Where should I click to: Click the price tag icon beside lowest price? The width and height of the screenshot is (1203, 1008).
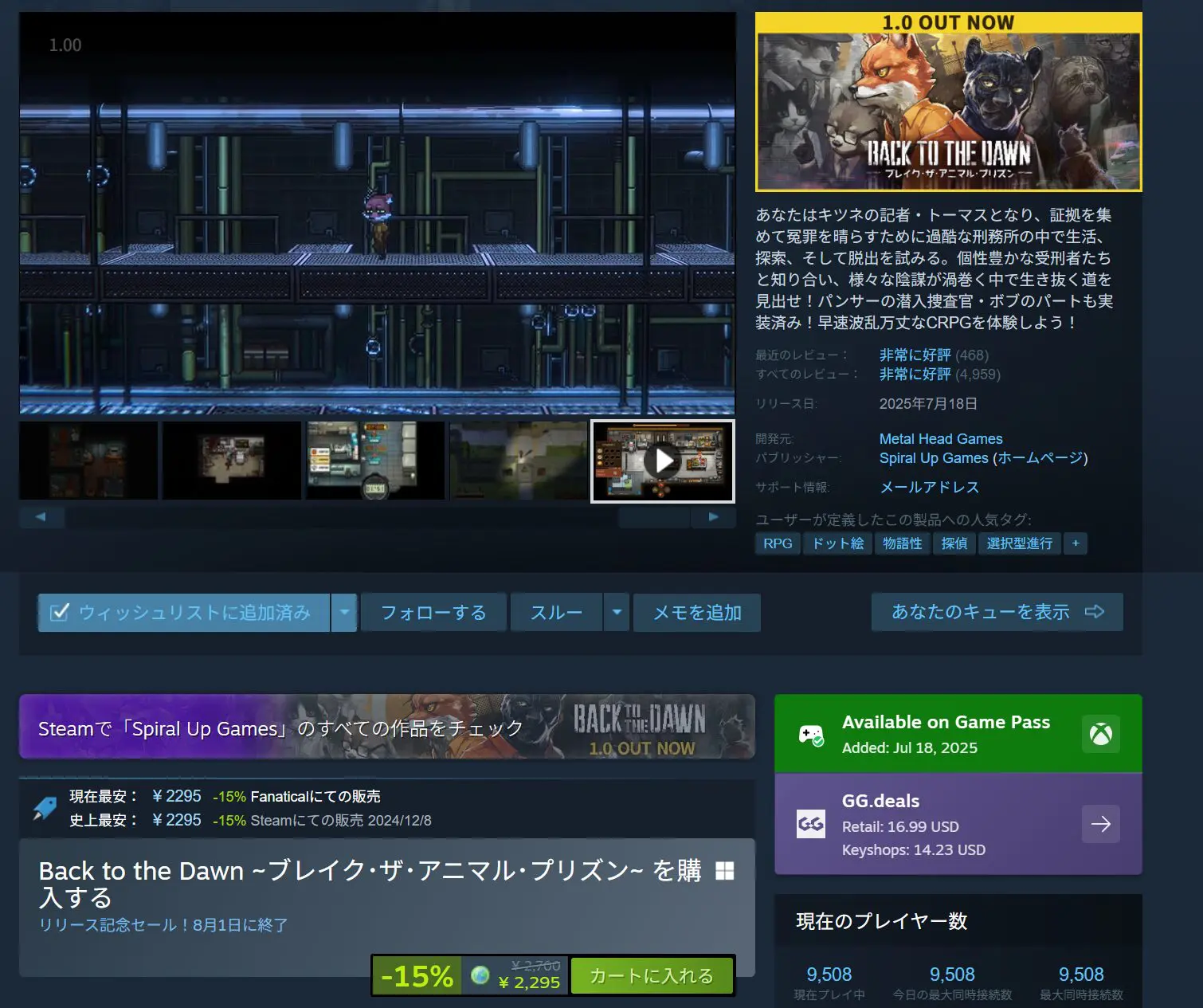[x=45, y=808]
